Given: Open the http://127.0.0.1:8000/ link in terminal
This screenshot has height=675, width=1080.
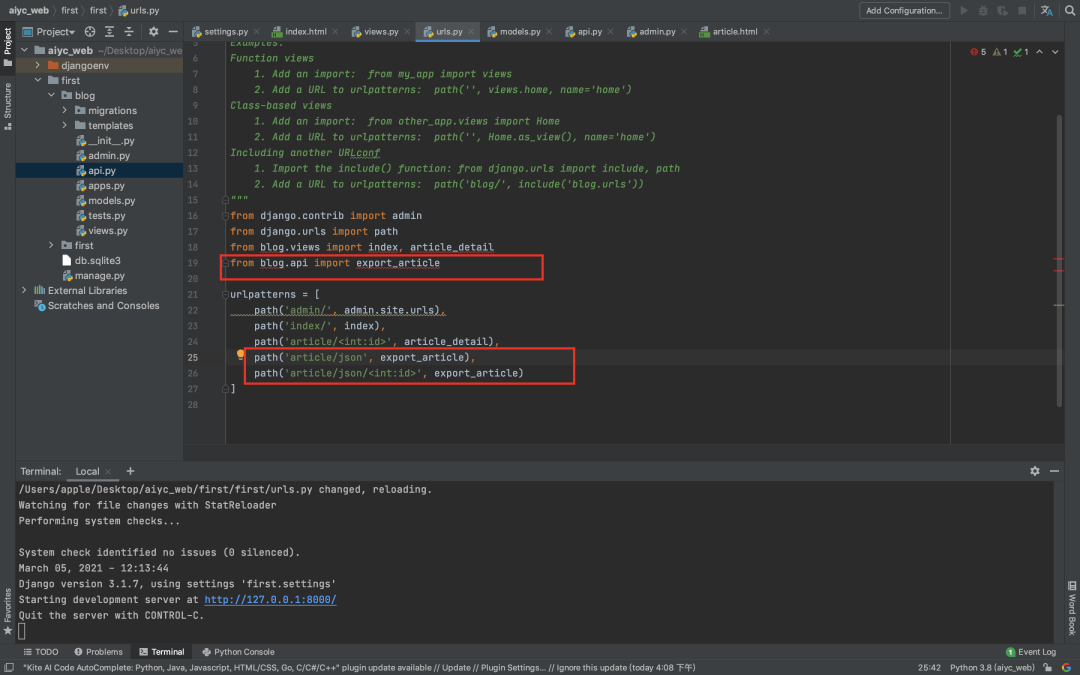Looking at the screenshot, I should [270, 600].
